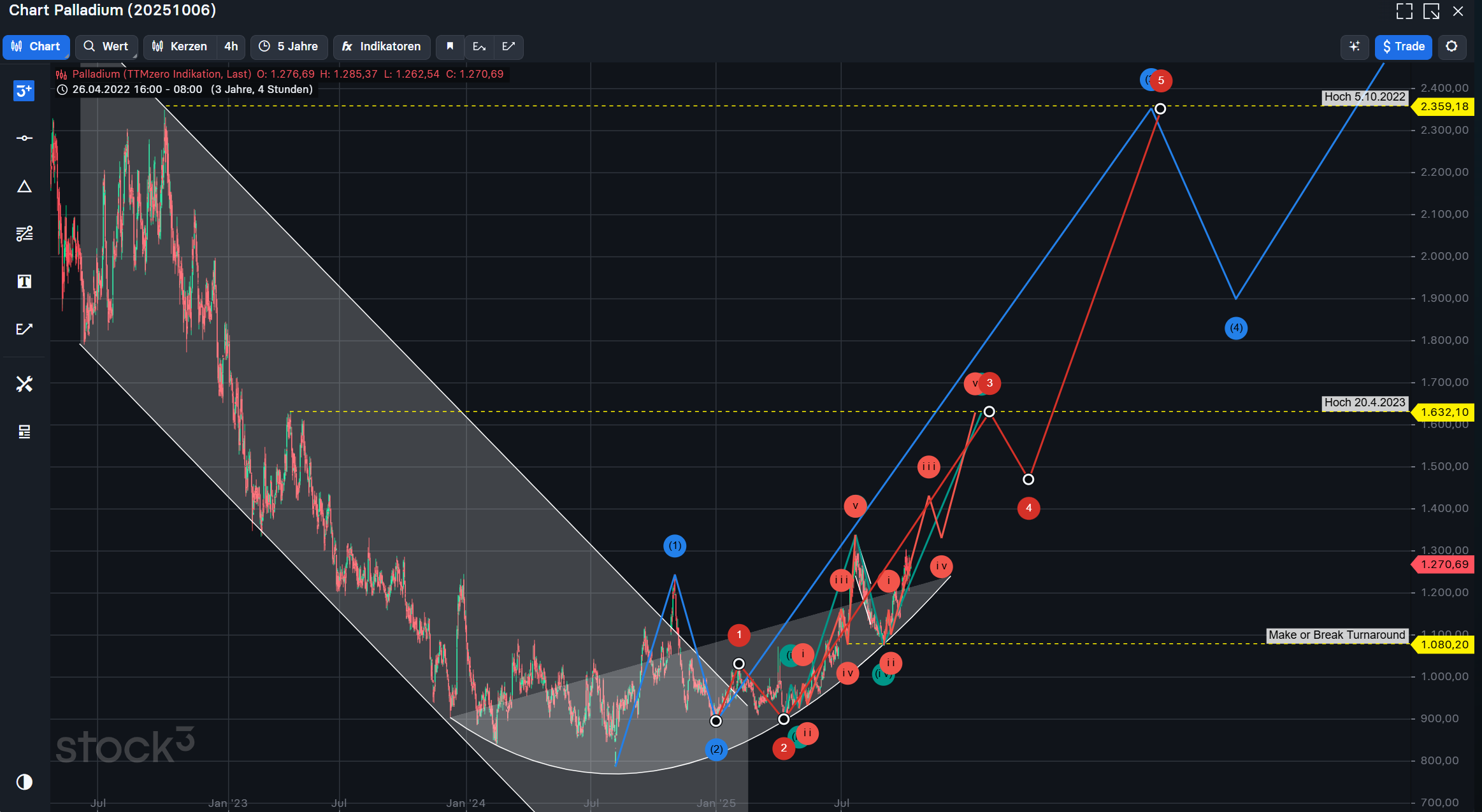The width and height of the screenshot is (1482, 812).
Task: Expand the 5 Jahre time range selector
Action: click(x=289, y=46)
